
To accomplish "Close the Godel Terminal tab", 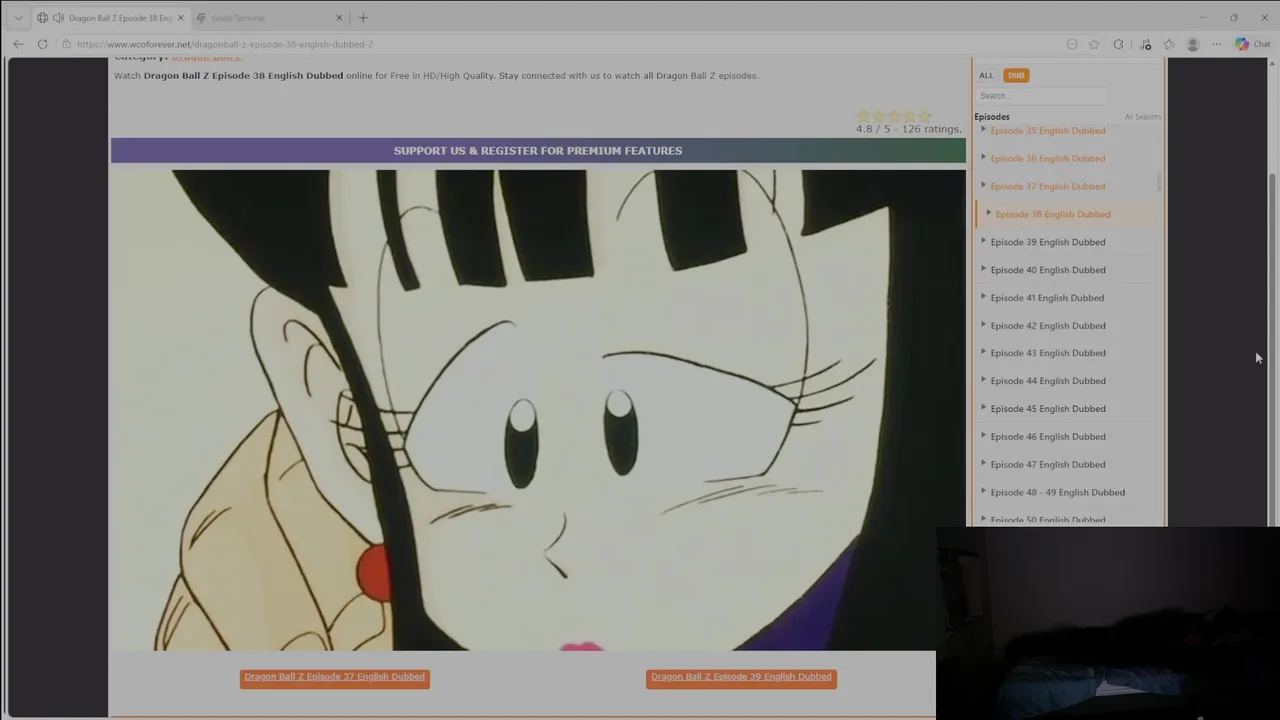I will (x=339, y=18).
